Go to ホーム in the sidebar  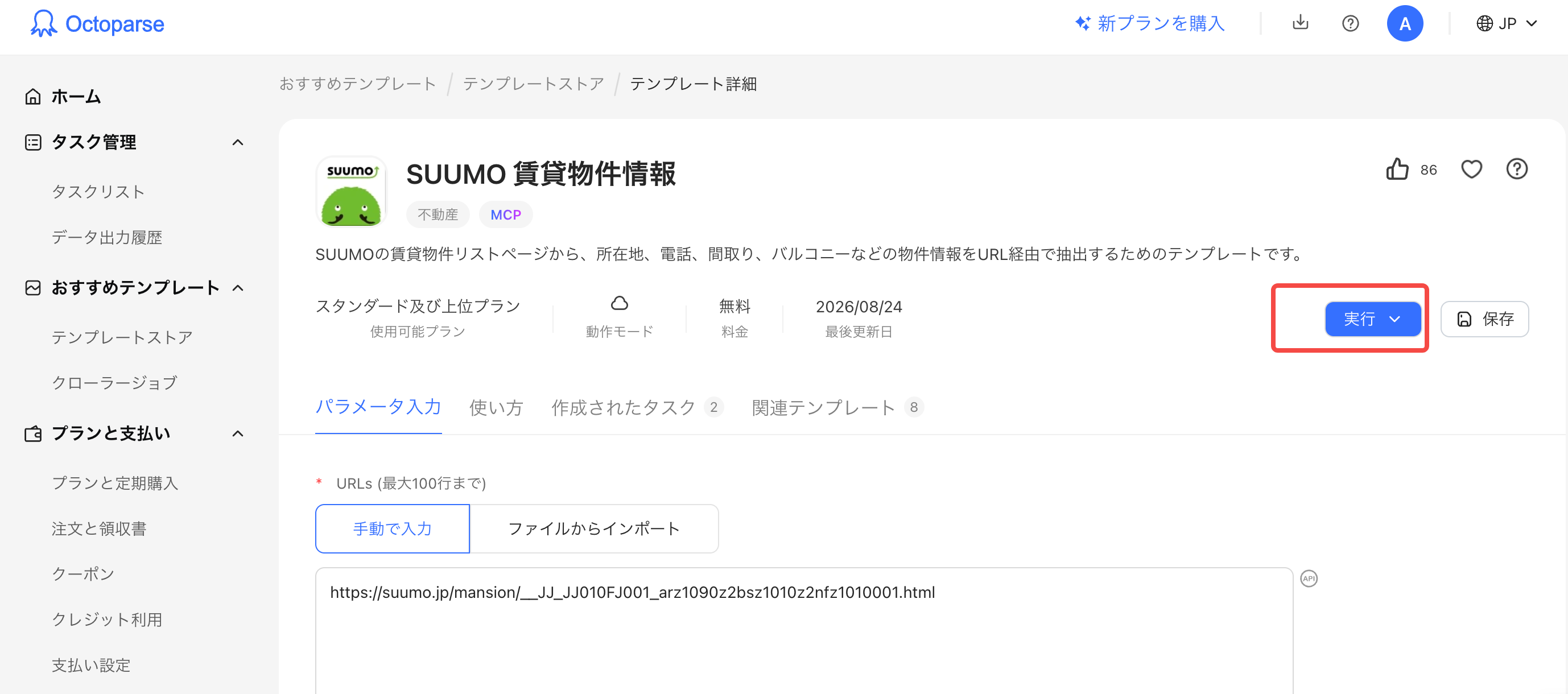[76, 96]
